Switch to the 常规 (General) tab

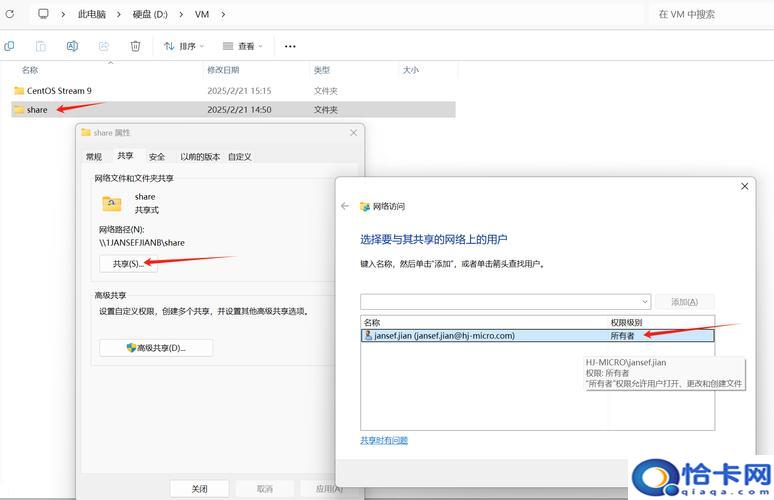point(94,157)
